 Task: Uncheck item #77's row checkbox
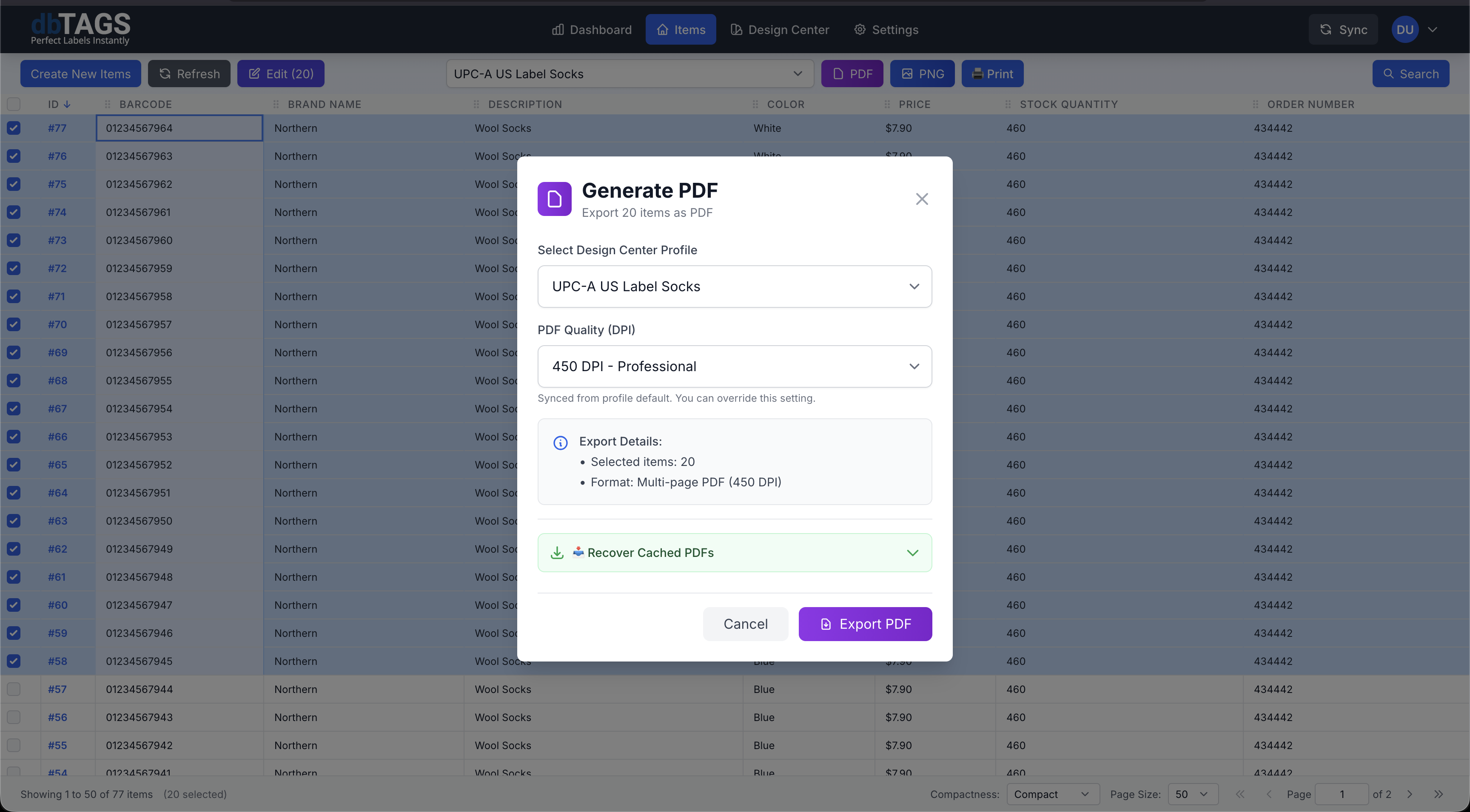[x=14, y=128]
